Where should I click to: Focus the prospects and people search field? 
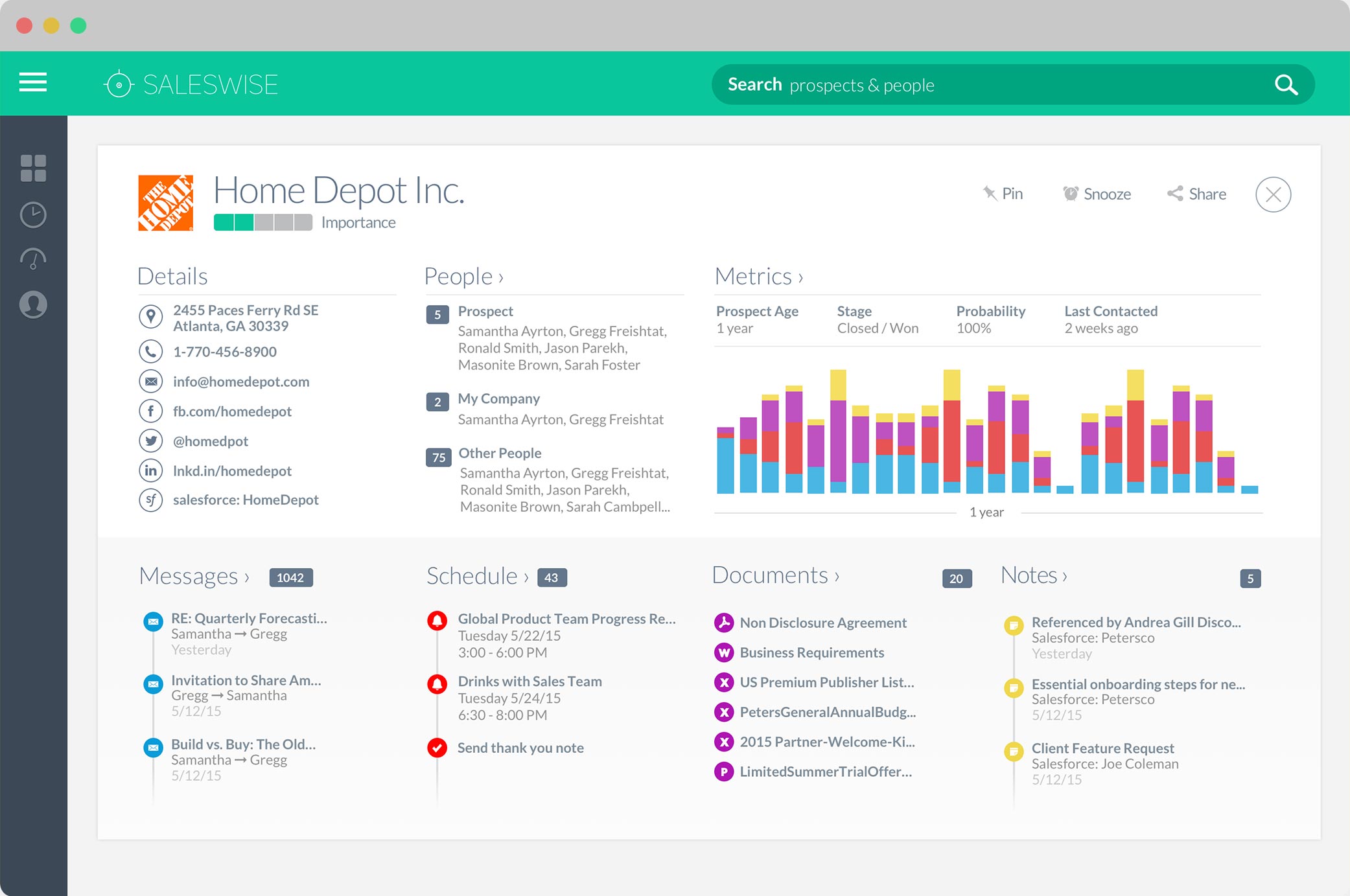[x=992, y=85]
